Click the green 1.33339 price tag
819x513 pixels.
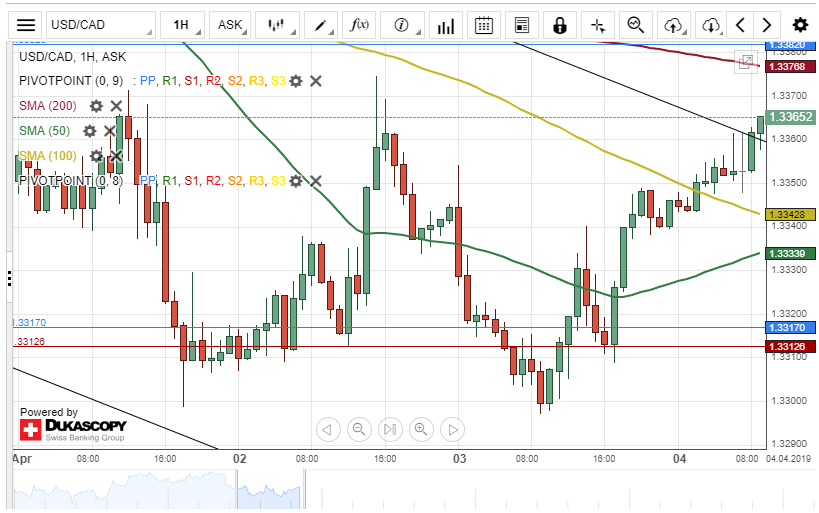790,254
